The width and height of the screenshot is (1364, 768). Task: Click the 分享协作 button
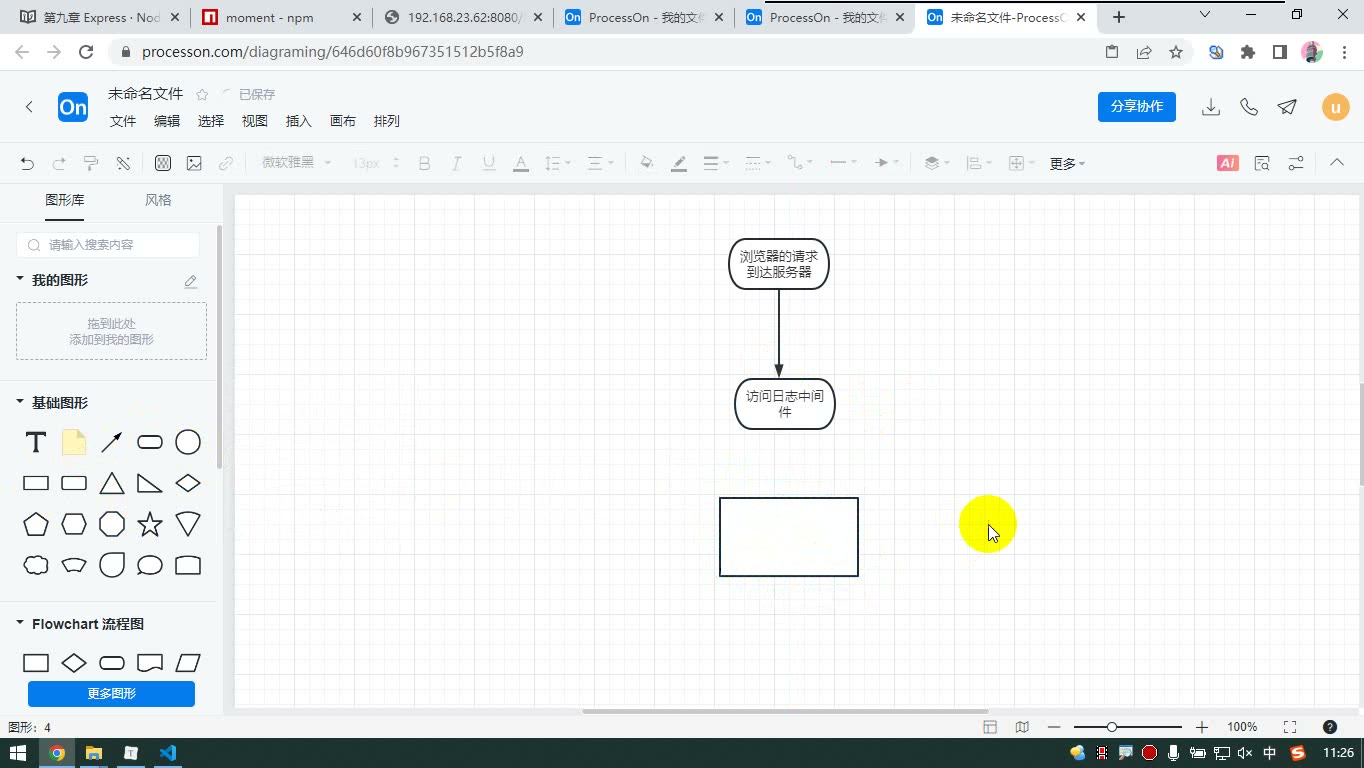(1137, 107)
